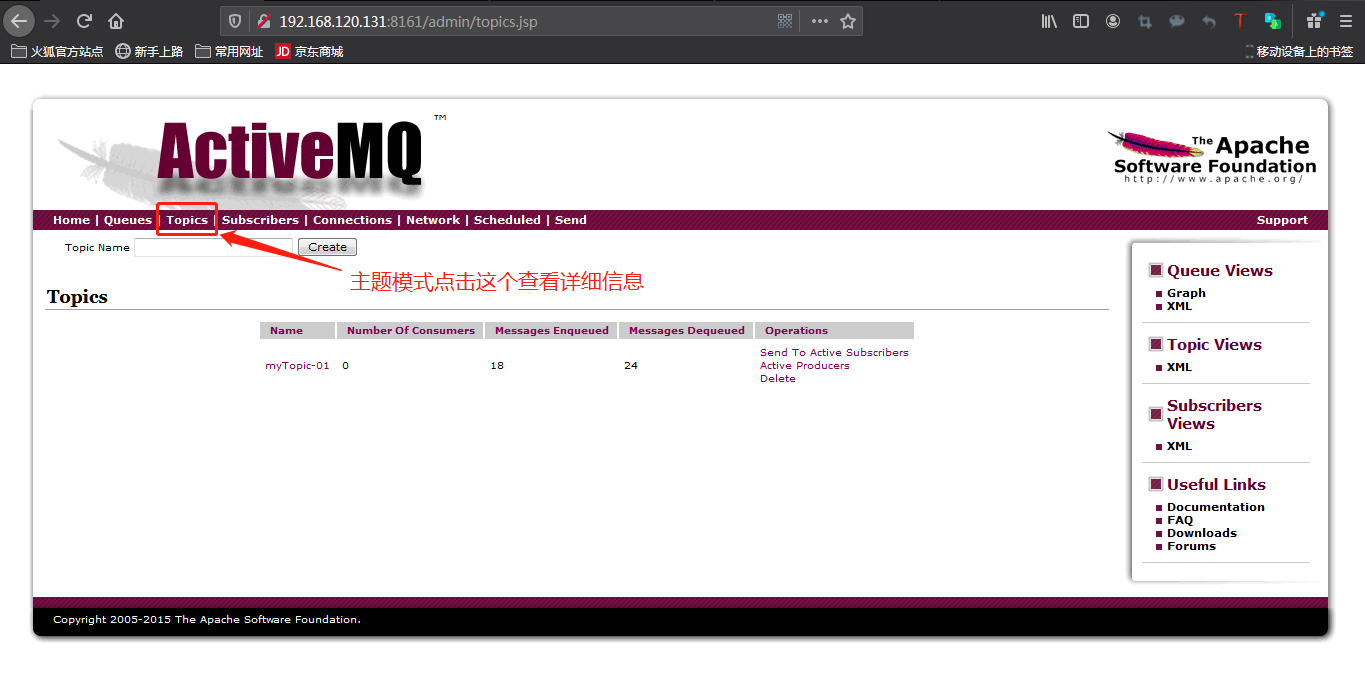
Task: Open the FAQ link
Action: pos(1180,520)
